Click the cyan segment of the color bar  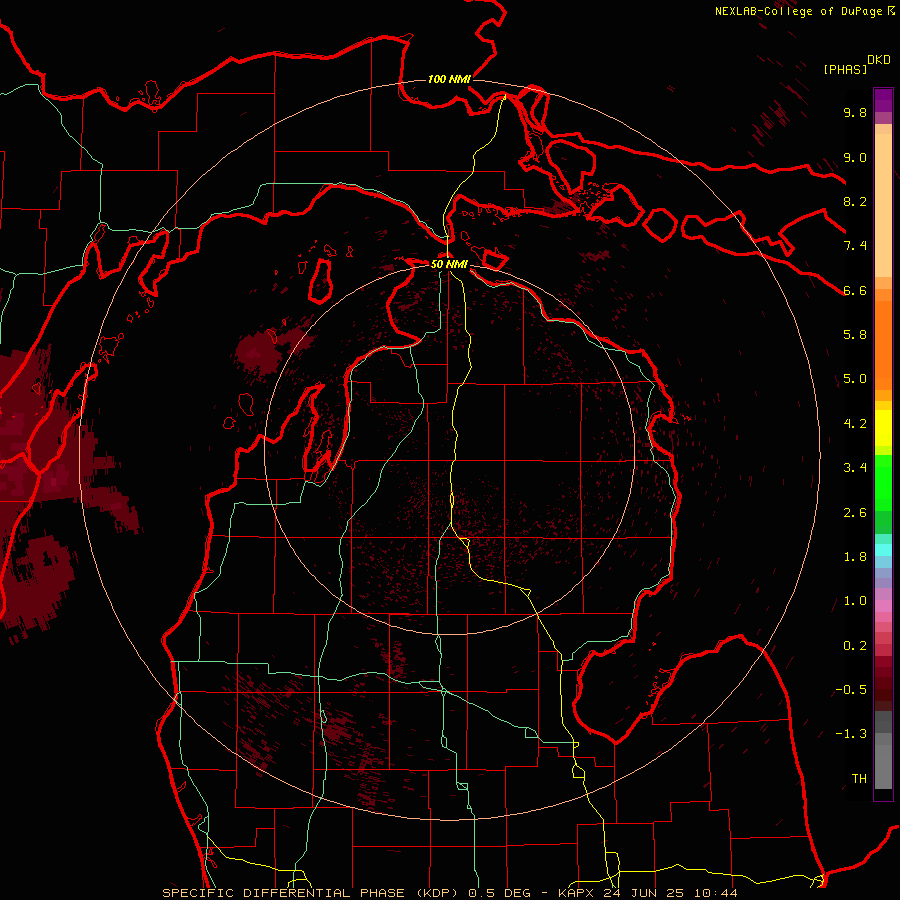click(x=883, y=550)
